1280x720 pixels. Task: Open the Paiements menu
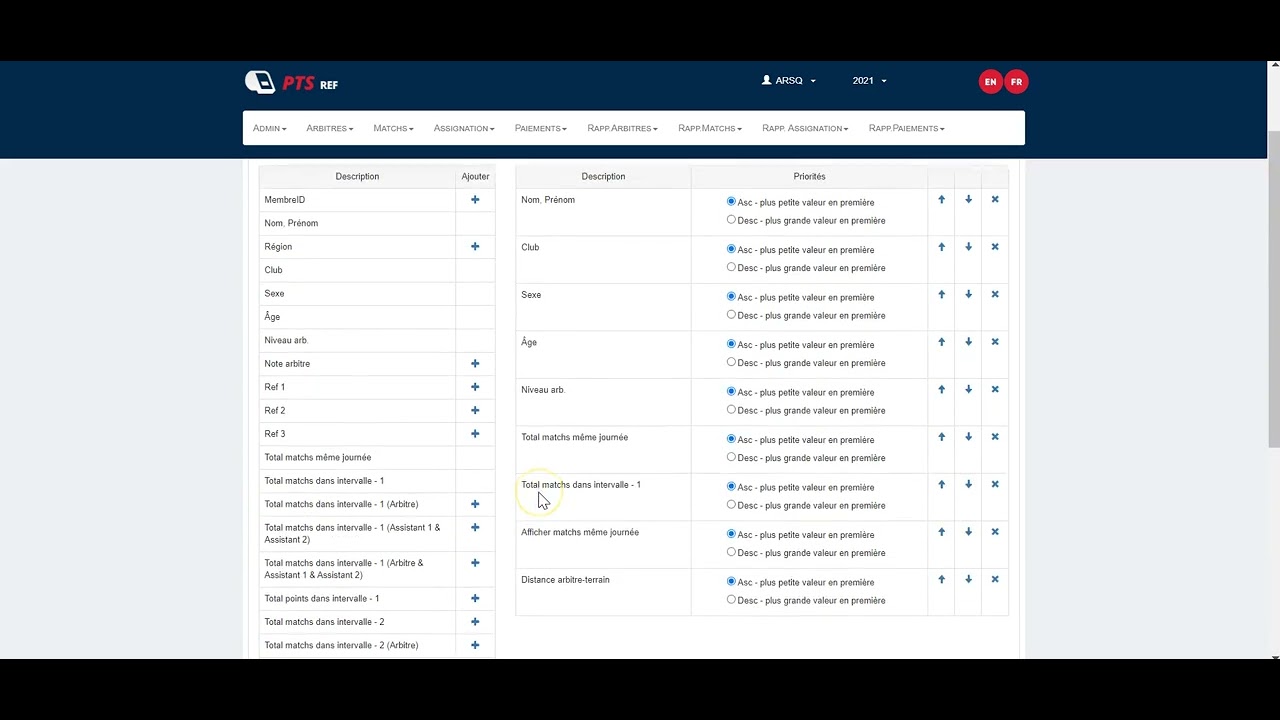541,128
